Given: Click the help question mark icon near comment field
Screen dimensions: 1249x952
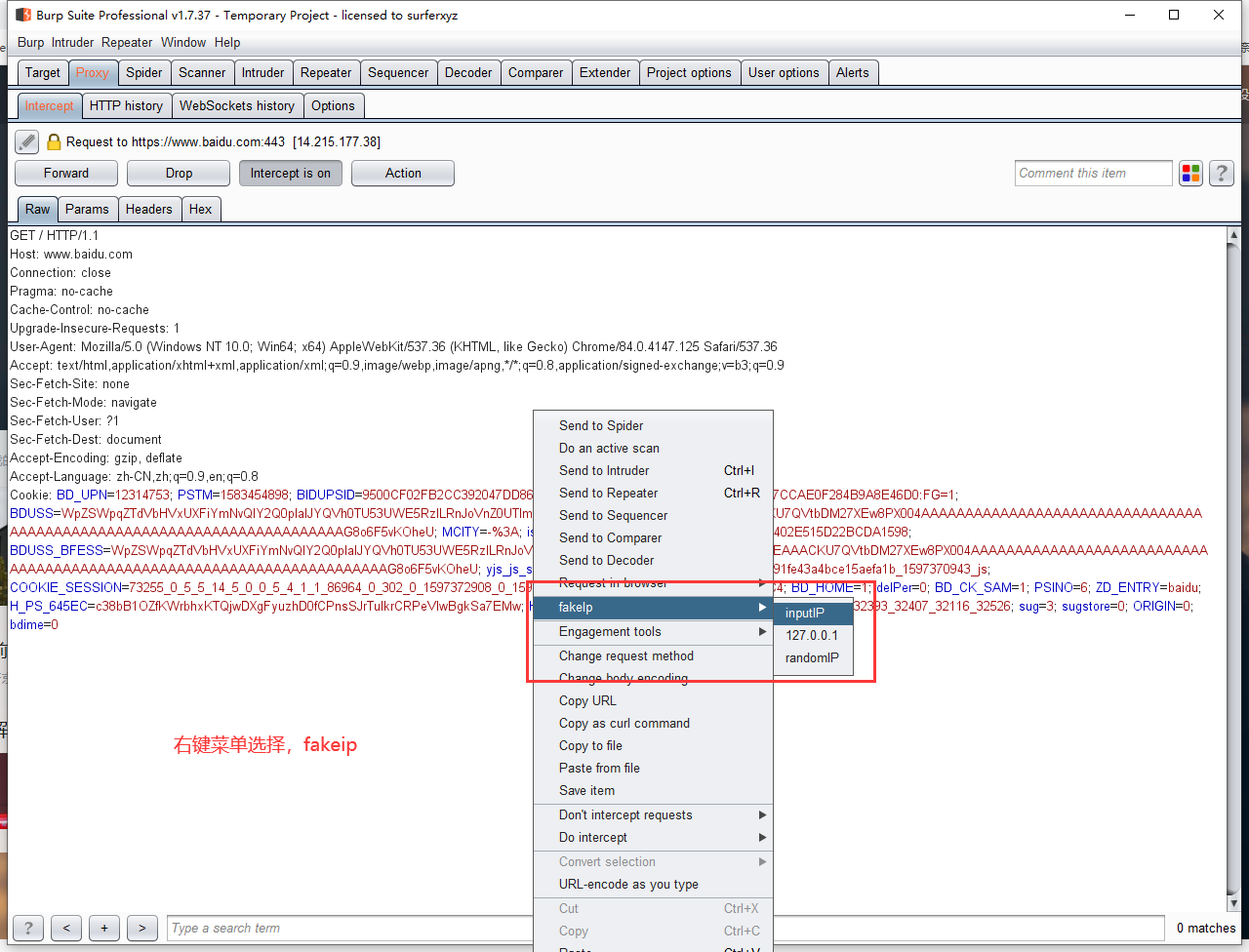Looking at the screenshot, I should 1221,173.
